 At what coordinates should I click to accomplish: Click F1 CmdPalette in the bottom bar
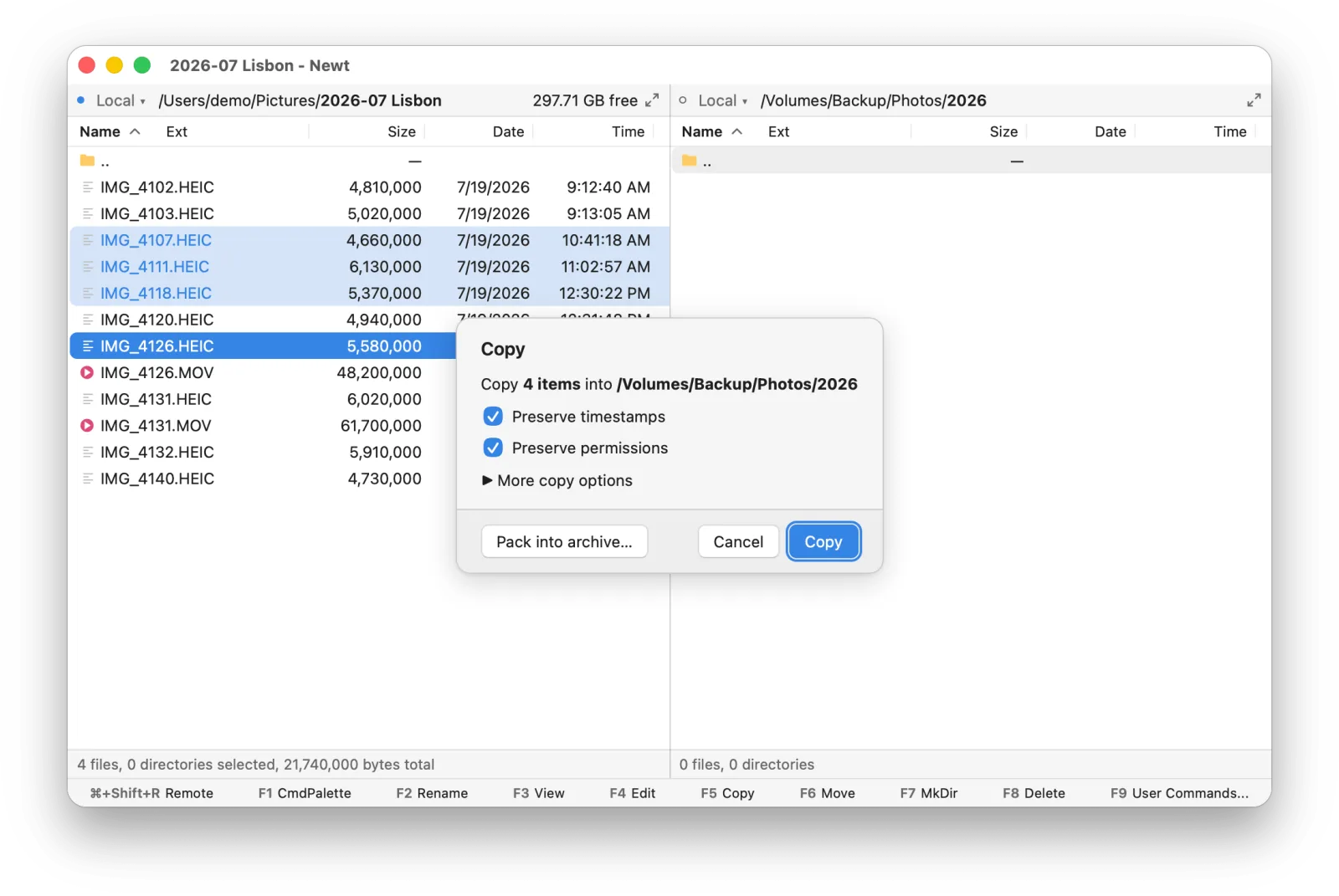[x=305, y=793]
